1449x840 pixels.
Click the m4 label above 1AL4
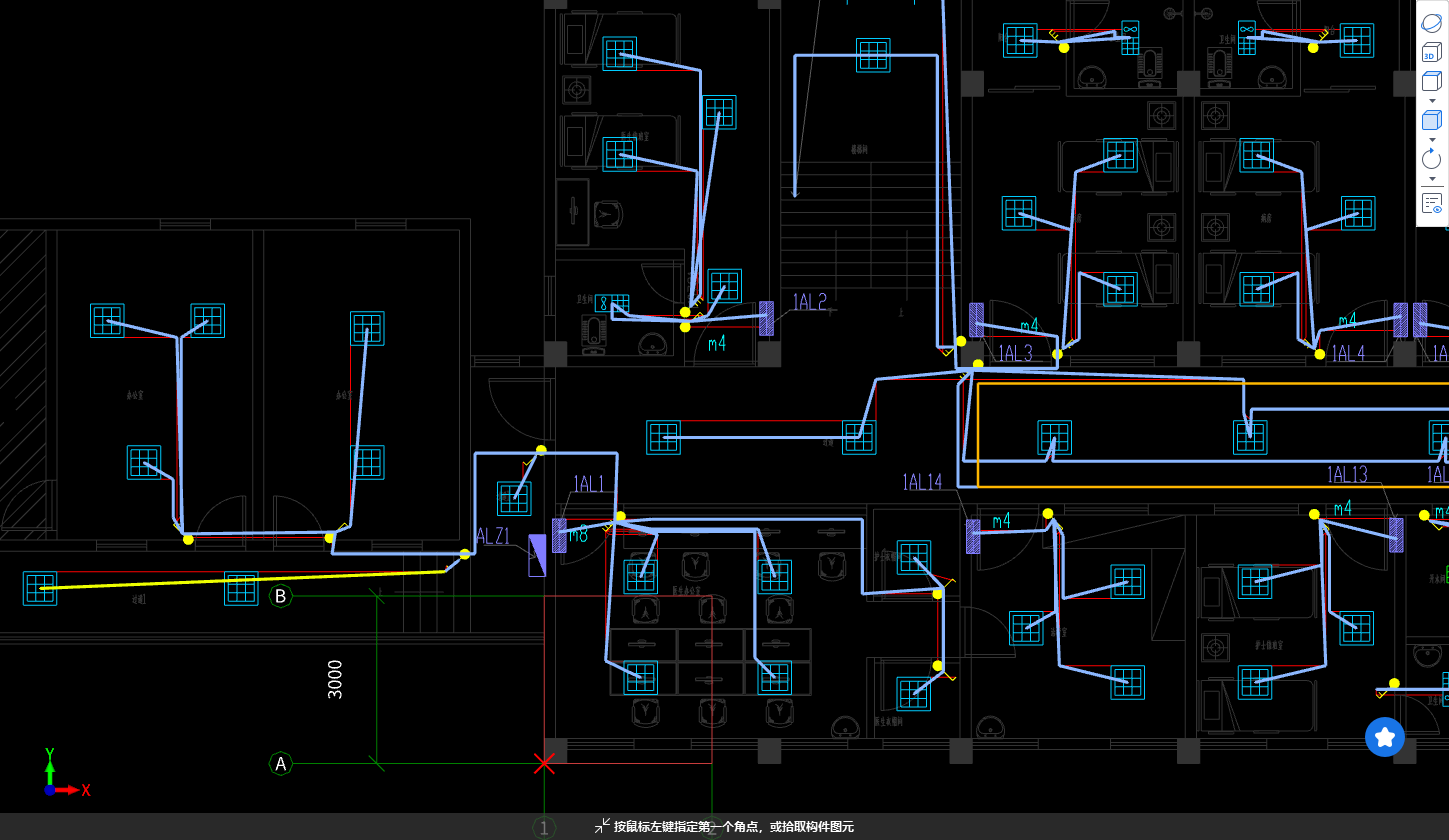pos(1348,321)
